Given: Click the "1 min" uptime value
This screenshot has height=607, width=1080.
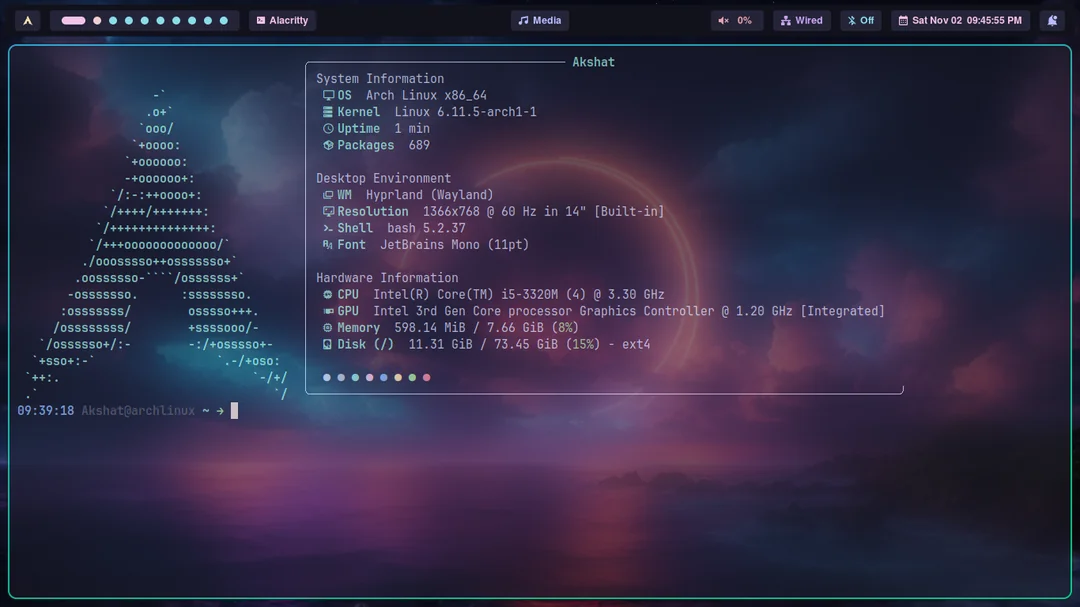Looking at the screenshot, I should (x=412, y=129).
